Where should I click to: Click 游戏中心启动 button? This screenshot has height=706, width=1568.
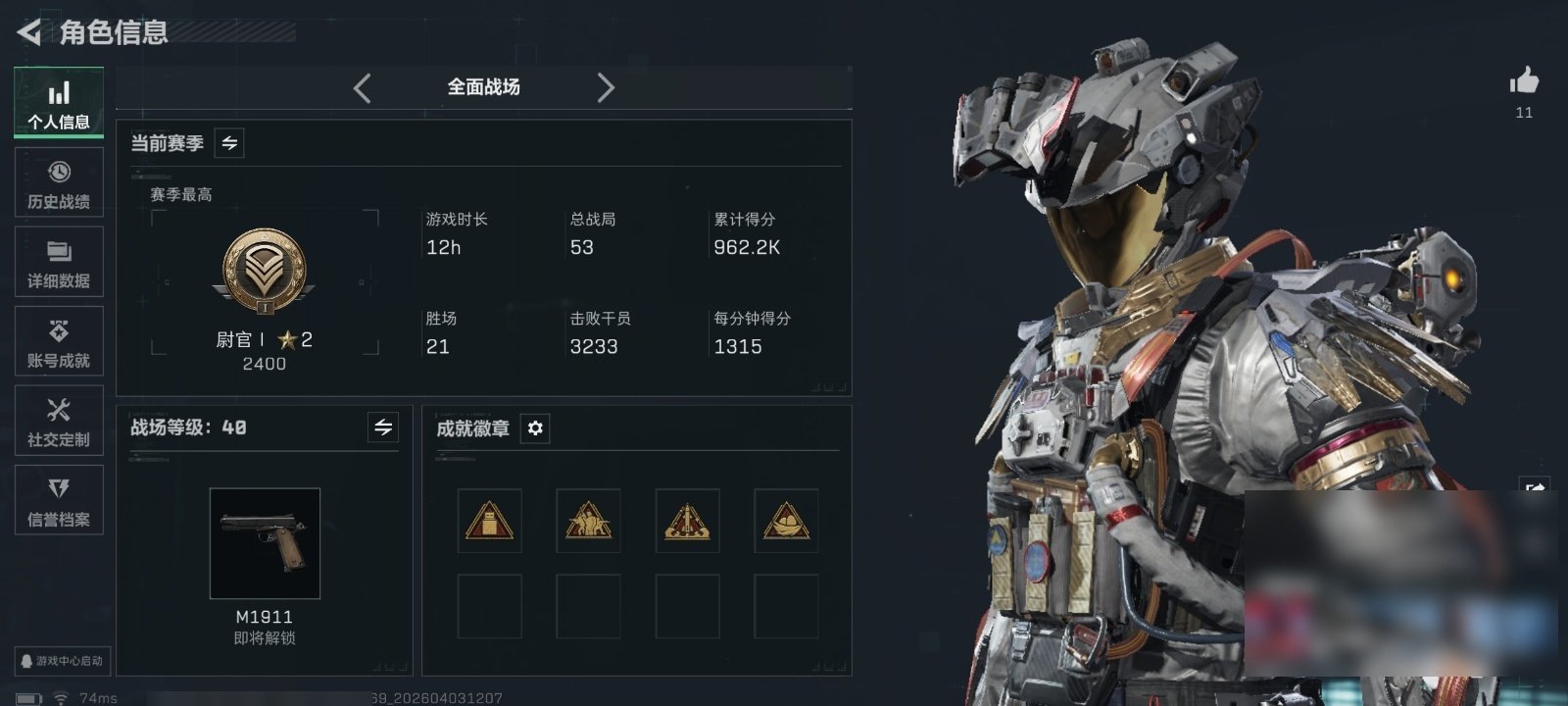coord(61,661)
